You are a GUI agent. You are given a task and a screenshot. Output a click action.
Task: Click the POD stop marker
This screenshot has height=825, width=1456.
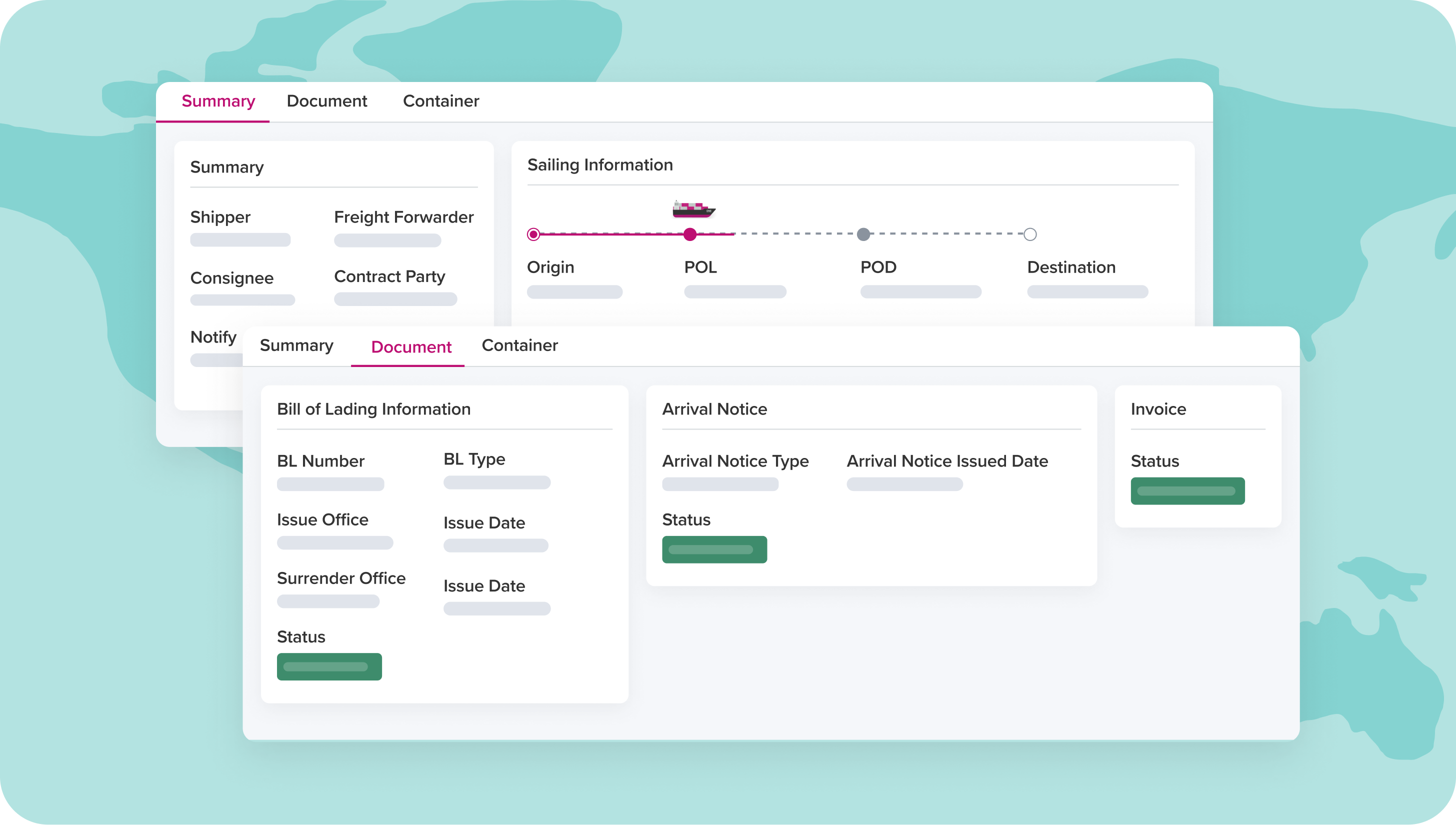(863, 234)
